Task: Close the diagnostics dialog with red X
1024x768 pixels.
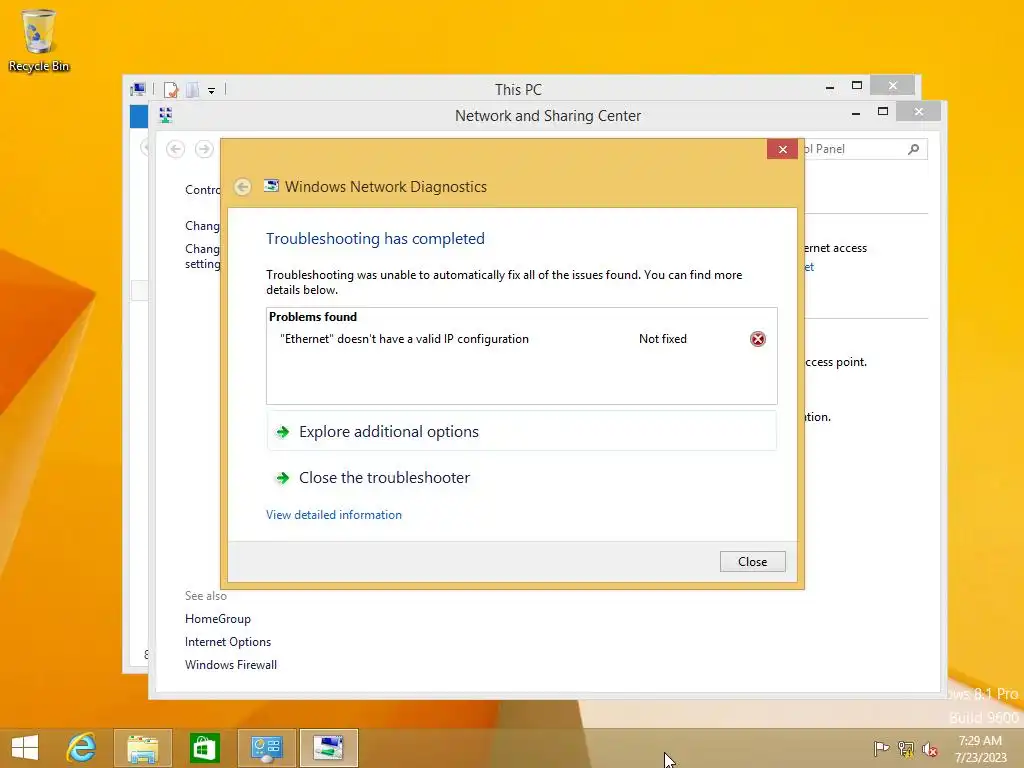Action: [782, 150]
